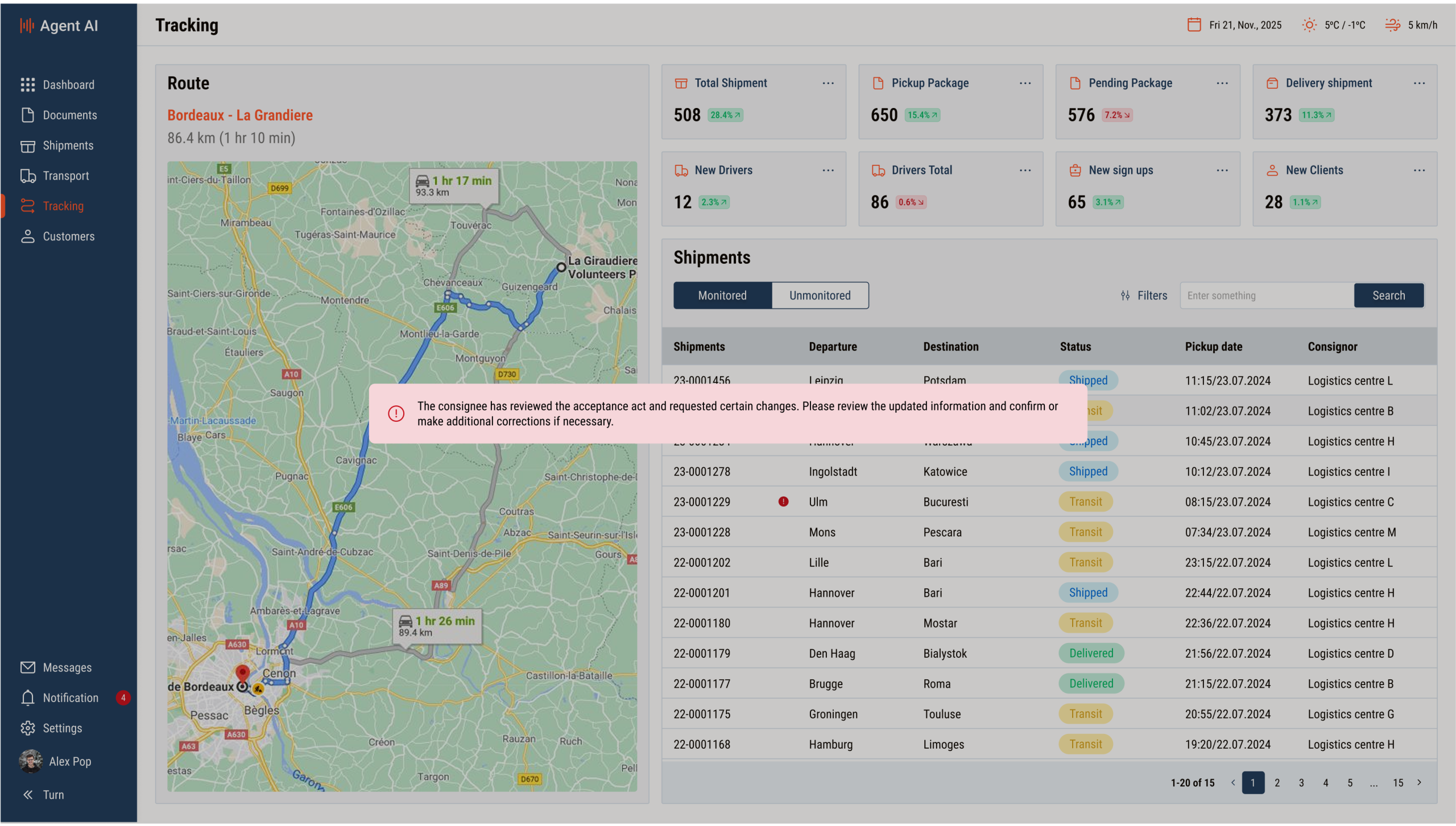Go to pagination page 3
Screen dimensions: 1456x826
[x=1301, y=783]
